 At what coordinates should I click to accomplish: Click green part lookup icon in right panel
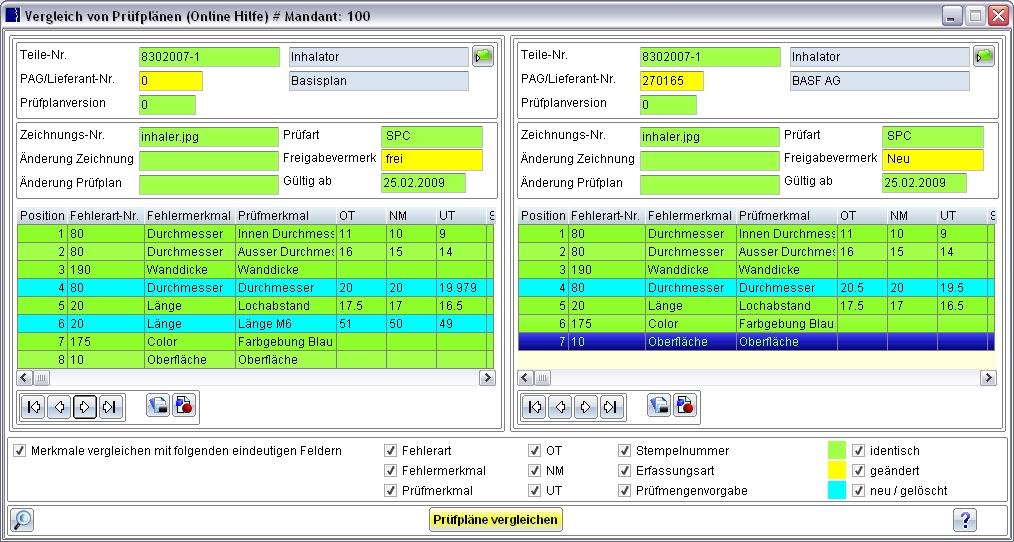[x=984, y=57]
